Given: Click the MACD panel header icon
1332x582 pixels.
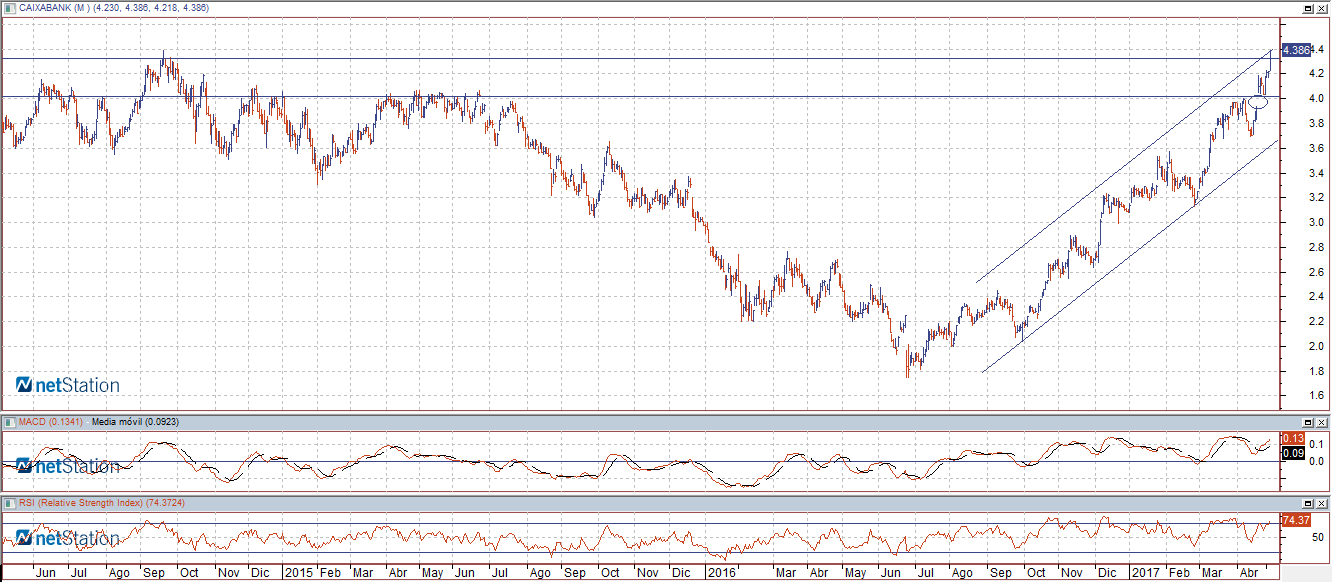Looking at the screenshot, I should click(10, 422).
